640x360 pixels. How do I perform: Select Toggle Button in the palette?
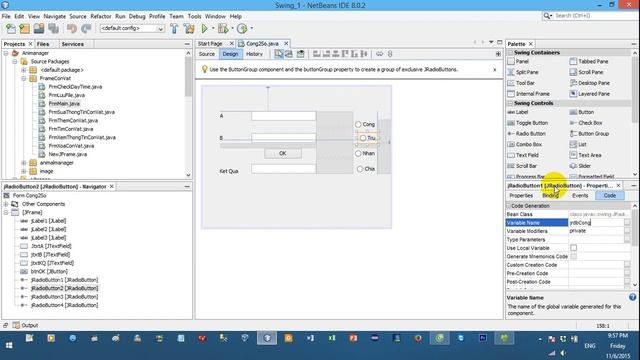coord(527,123)
